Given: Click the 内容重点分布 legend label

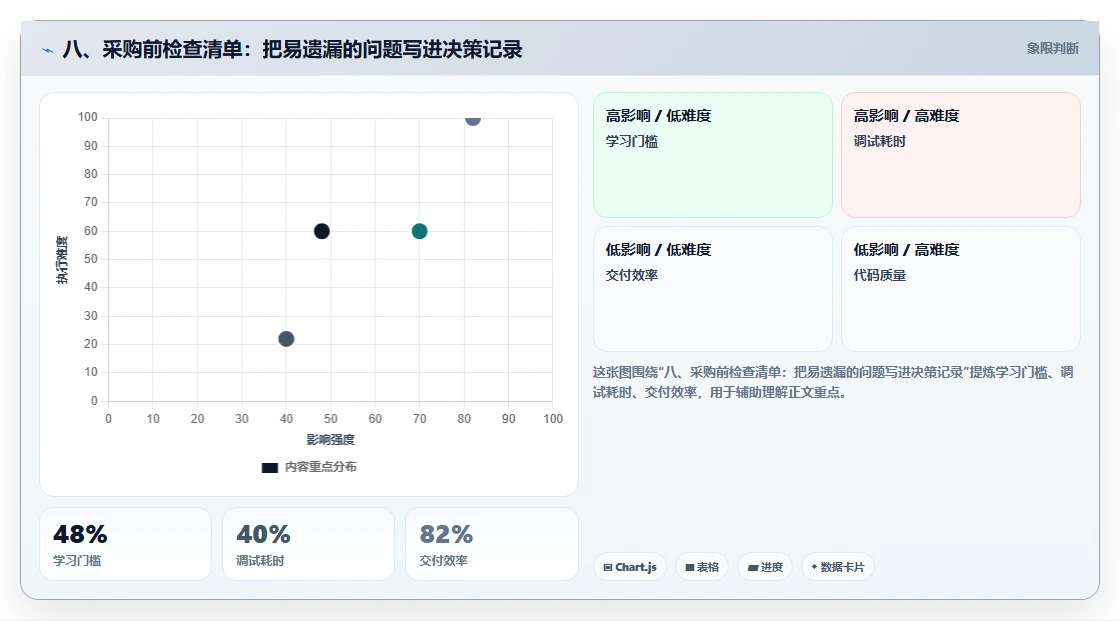Looking at the screenshot, I should point(320,467).
